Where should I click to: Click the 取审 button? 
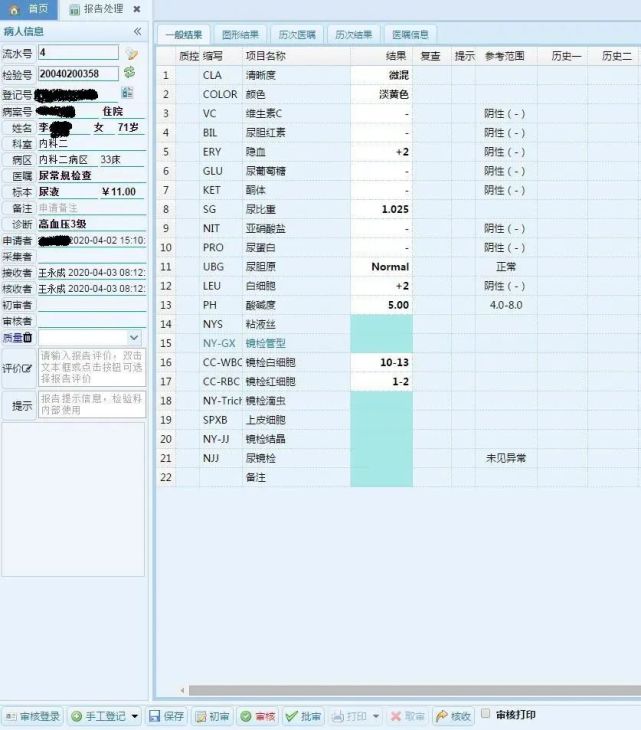coord(408,716)
